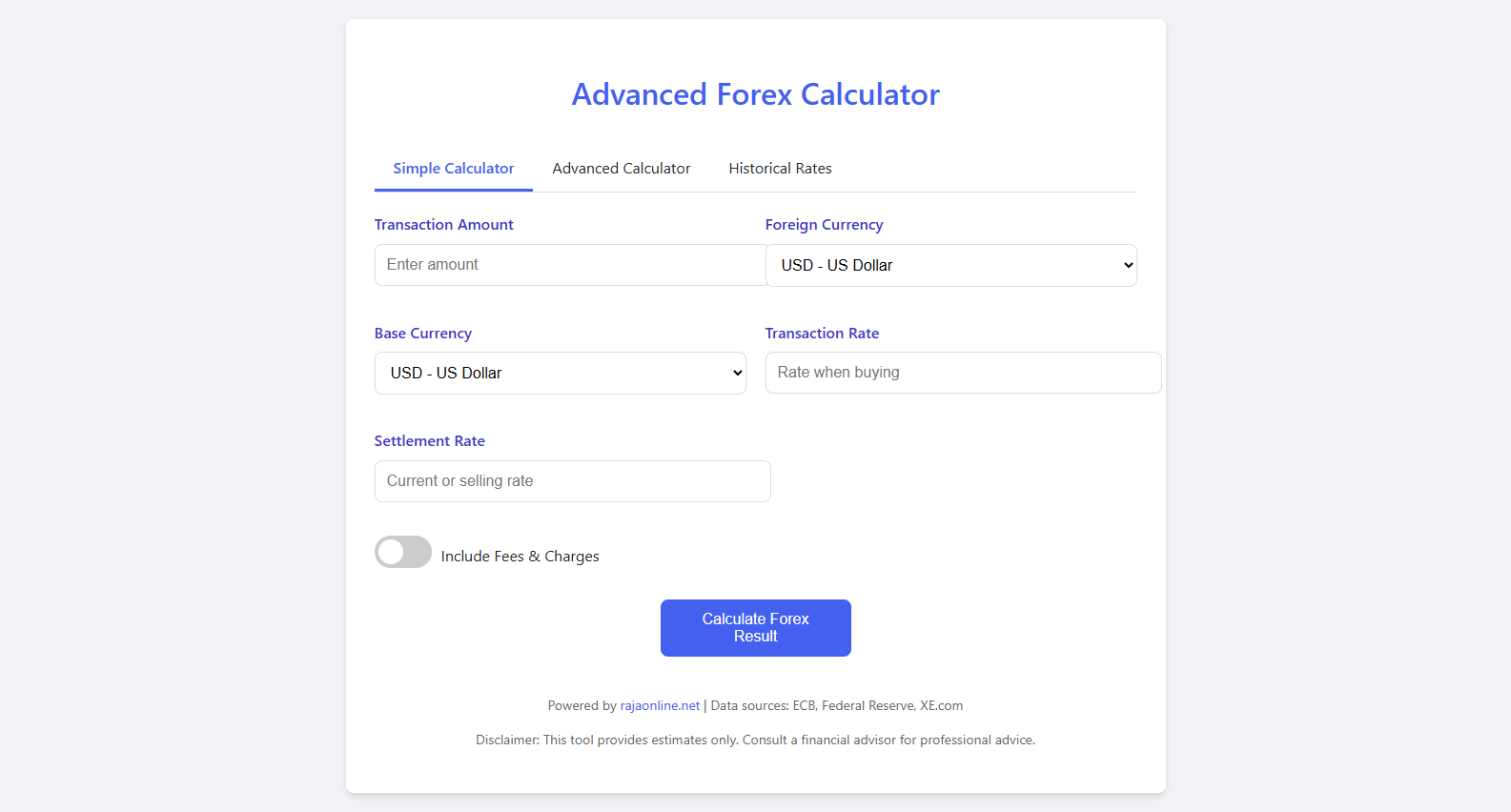Click the Disclaimer text at the bottom
This screenshot has width=1511, height=812.
(x=756, y=741)
